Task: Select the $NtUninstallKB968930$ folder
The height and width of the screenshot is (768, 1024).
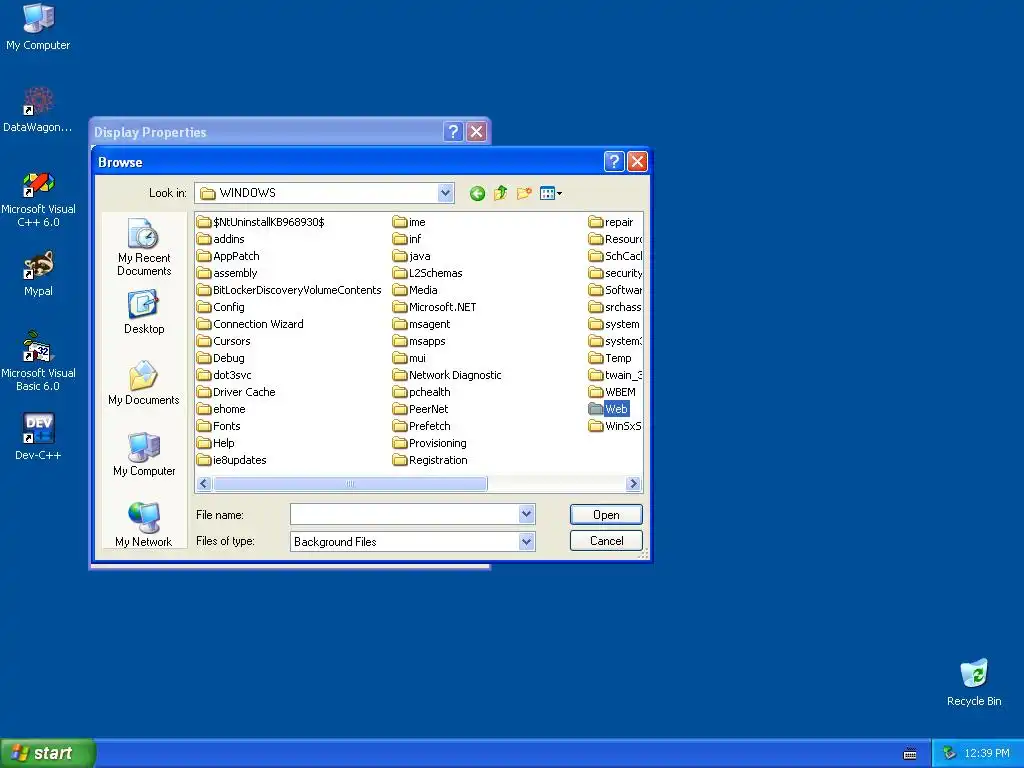Action: [261, 222]
